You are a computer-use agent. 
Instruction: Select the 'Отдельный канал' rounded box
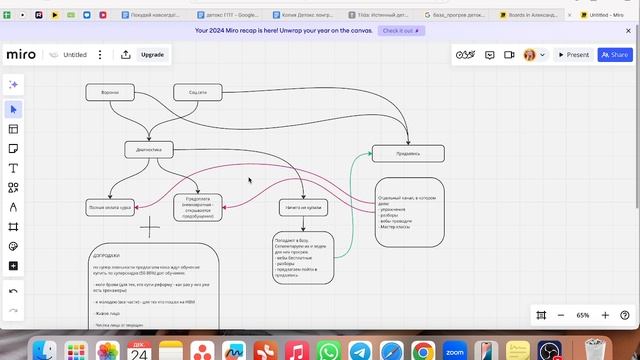pyautogui.click(x=410, y=212)
